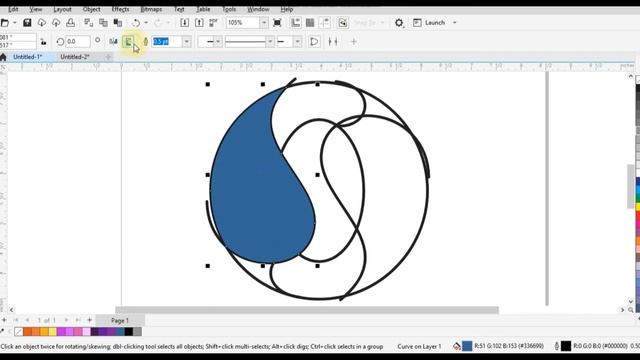
Task: Click the Copy icon in the toolbar
Action: (103, 23)
